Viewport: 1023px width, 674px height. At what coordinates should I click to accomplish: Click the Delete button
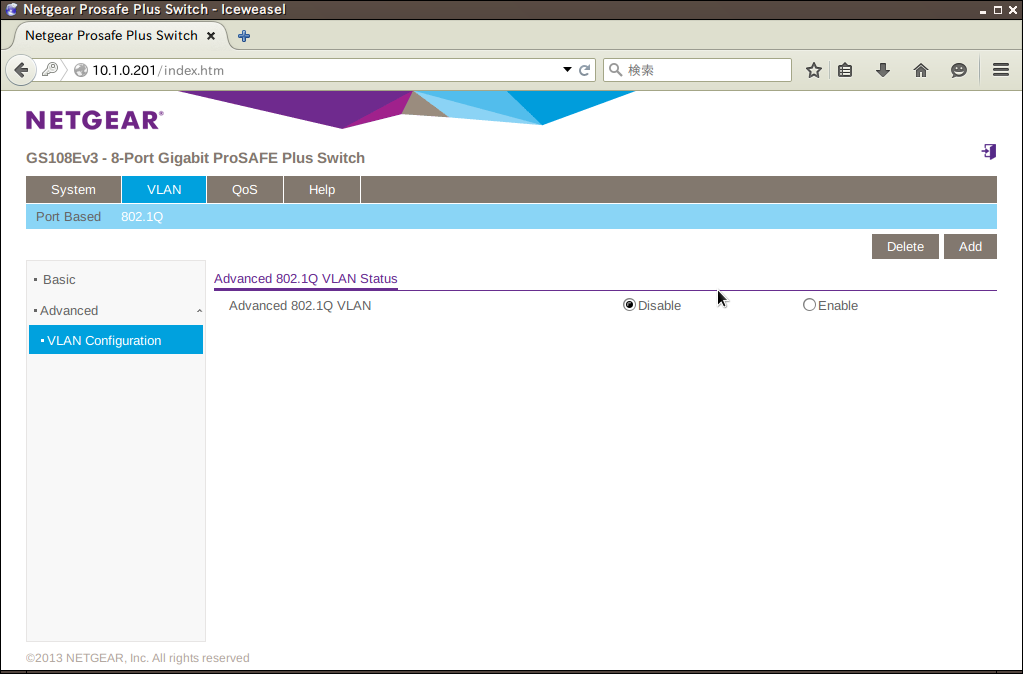click(905, 247)
